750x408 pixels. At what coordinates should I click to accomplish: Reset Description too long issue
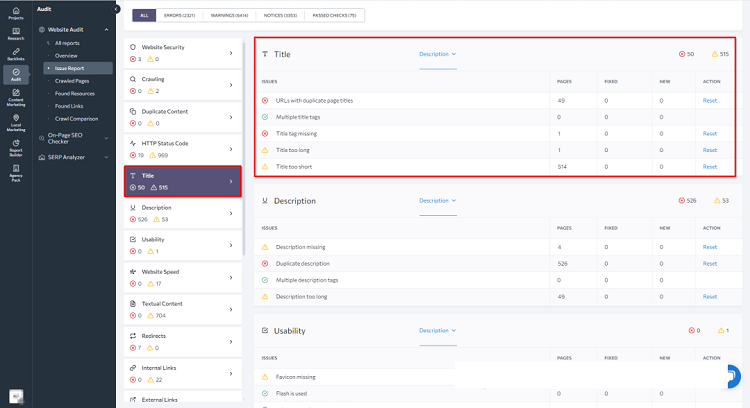pyautogui.click(x=710, y=297)
